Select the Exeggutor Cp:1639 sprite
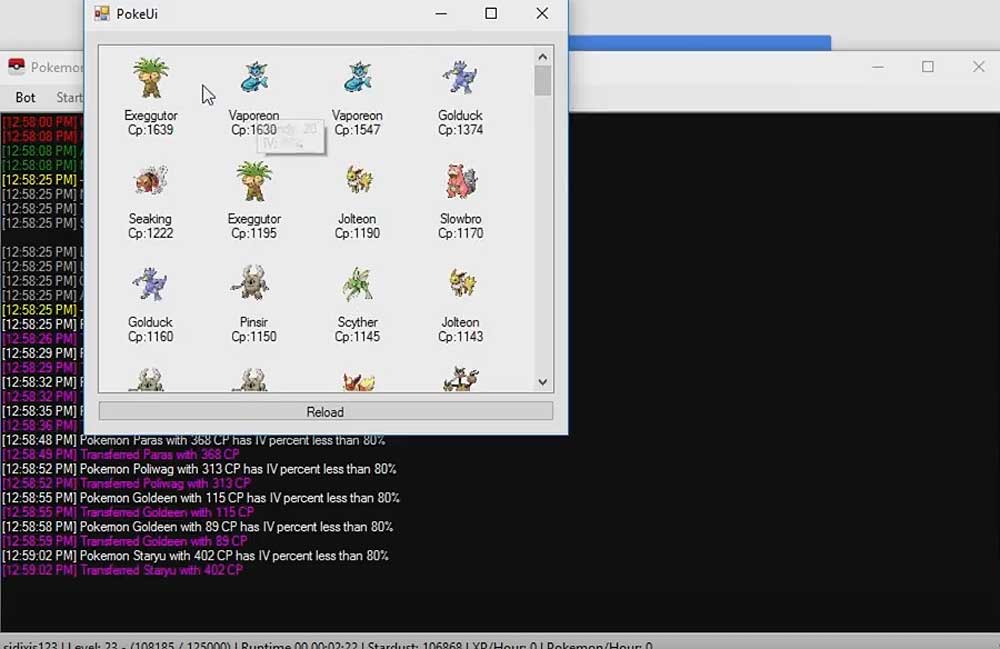1000x649 pixels. pos(151,78)
